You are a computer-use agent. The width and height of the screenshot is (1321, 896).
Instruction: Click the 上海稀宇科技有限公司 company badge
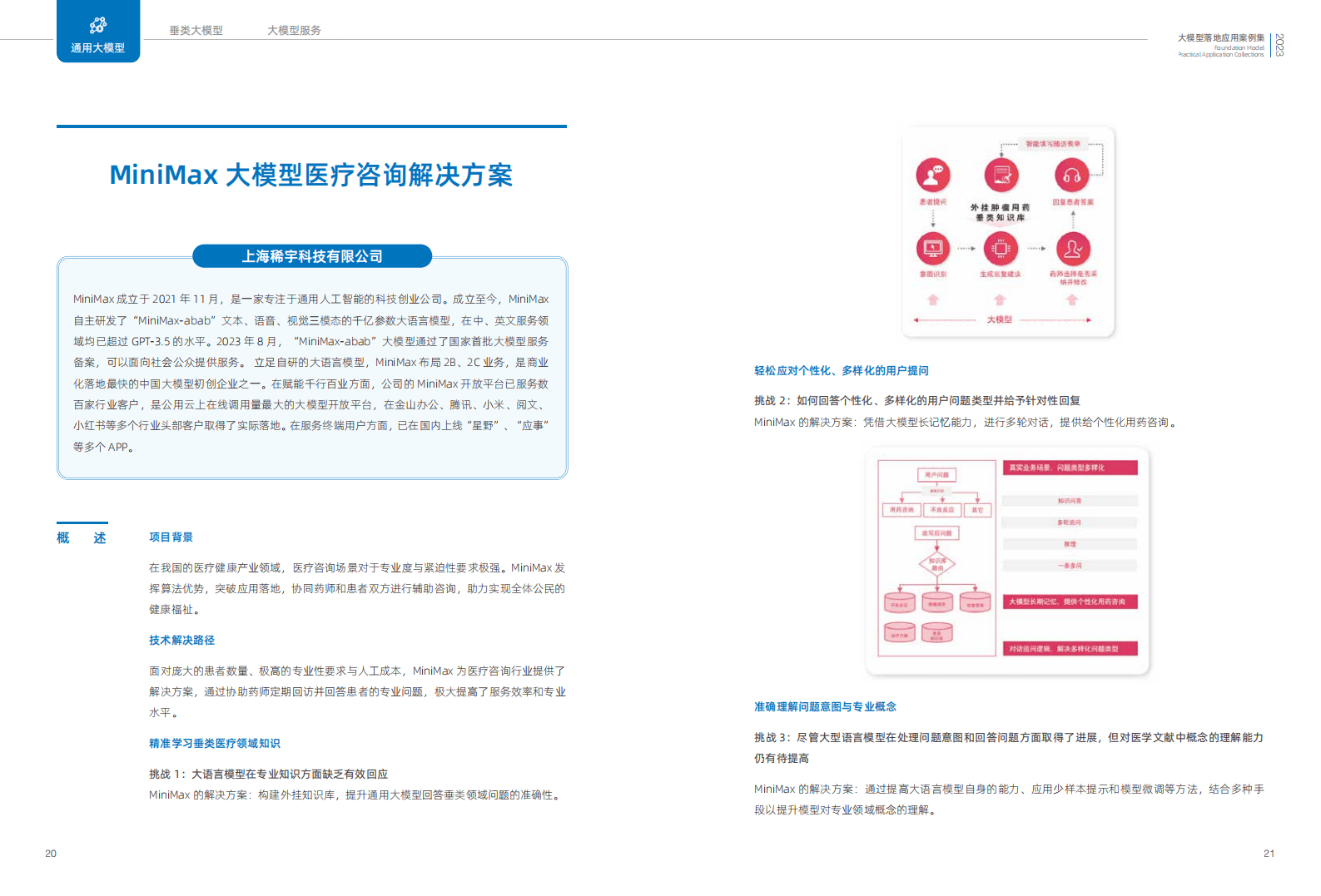click(x=312, y=256)
